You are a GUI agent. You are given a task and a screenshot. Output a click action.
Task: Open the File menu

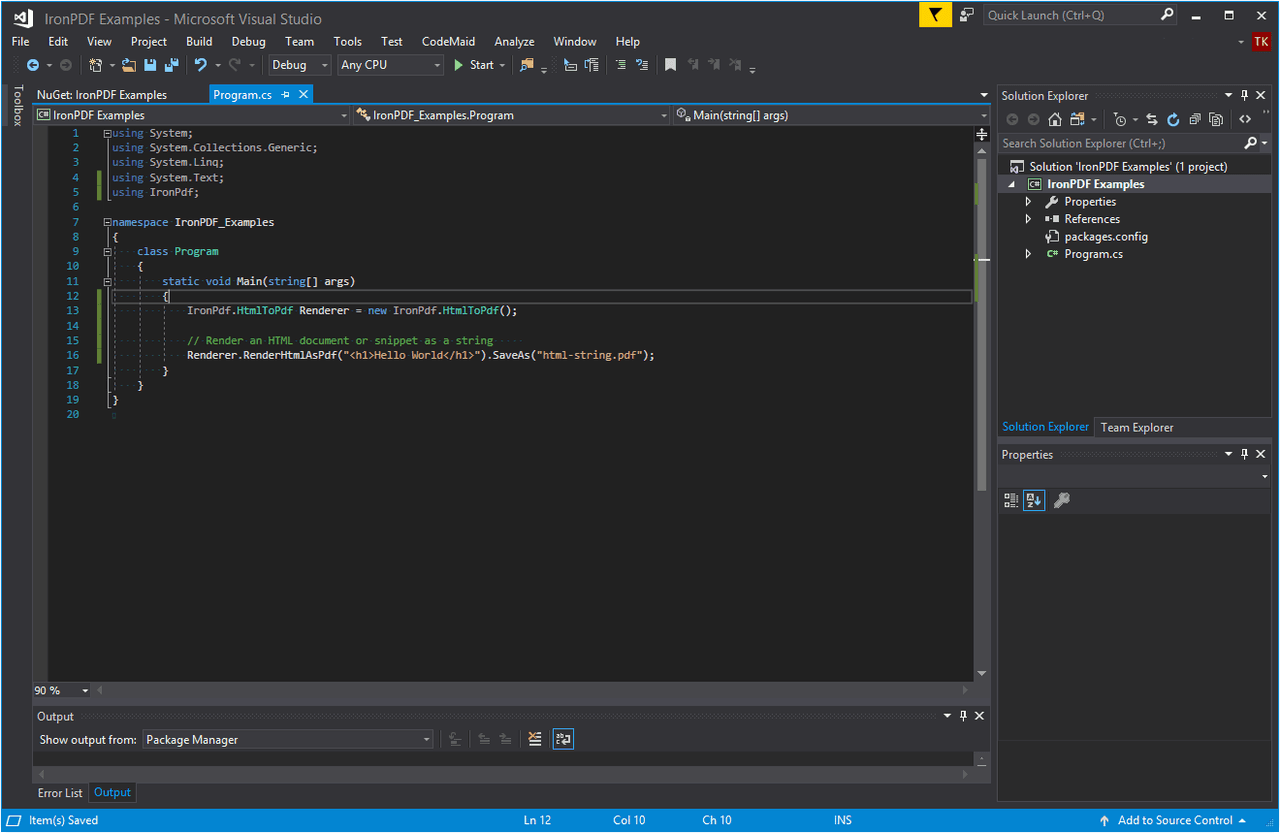point(20,41)
